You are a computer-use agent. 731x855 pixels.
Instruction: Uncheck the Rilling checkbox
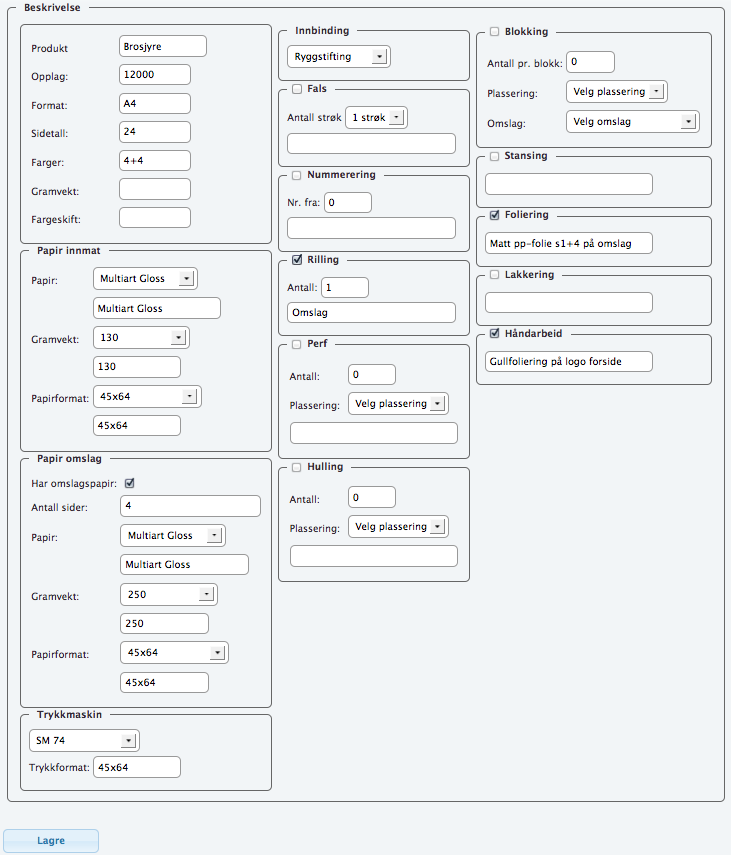point(296,260)
